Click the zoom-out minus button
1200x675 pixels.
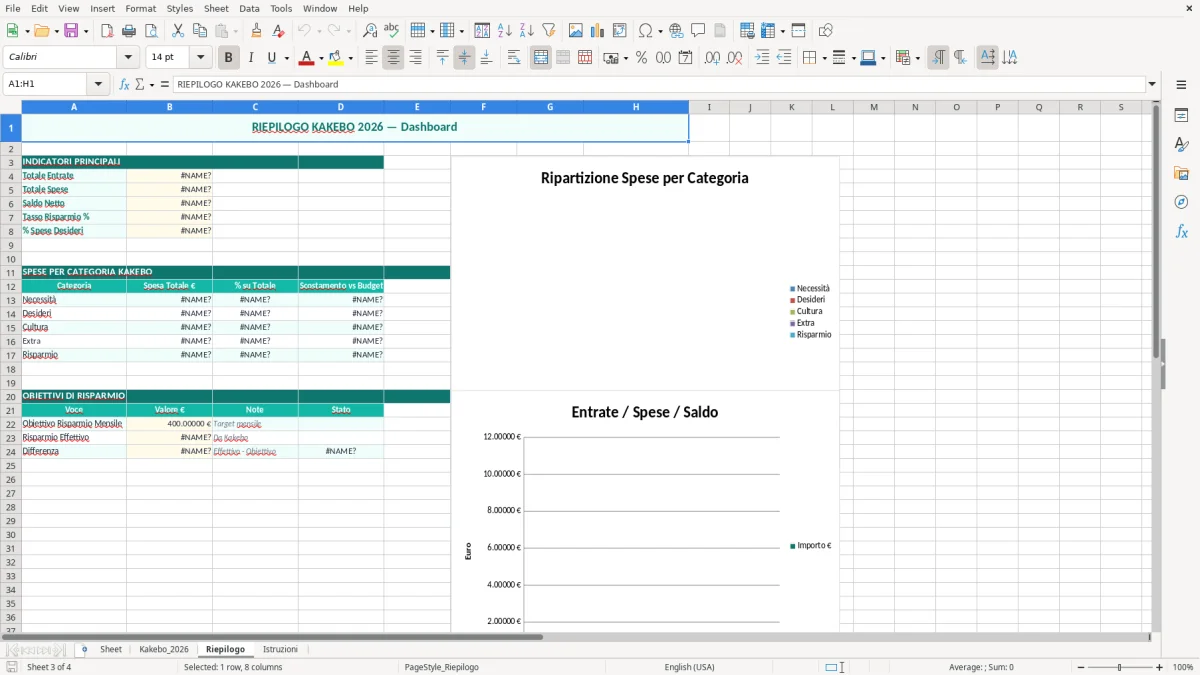(x=1079, y=667)
